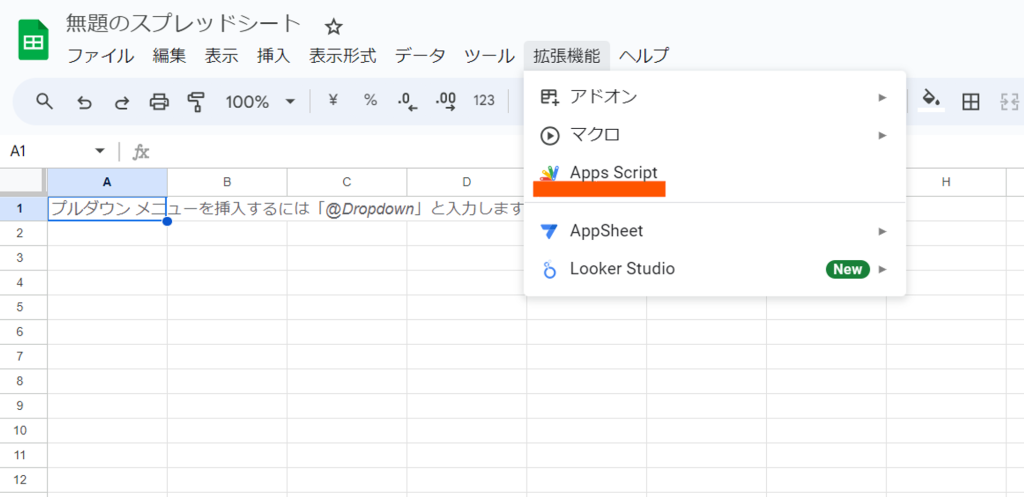Image resolution: width=1024 pixels, height=497 pixels.
Task: Click the redo arrow icon
Action: tap(121, 101)
